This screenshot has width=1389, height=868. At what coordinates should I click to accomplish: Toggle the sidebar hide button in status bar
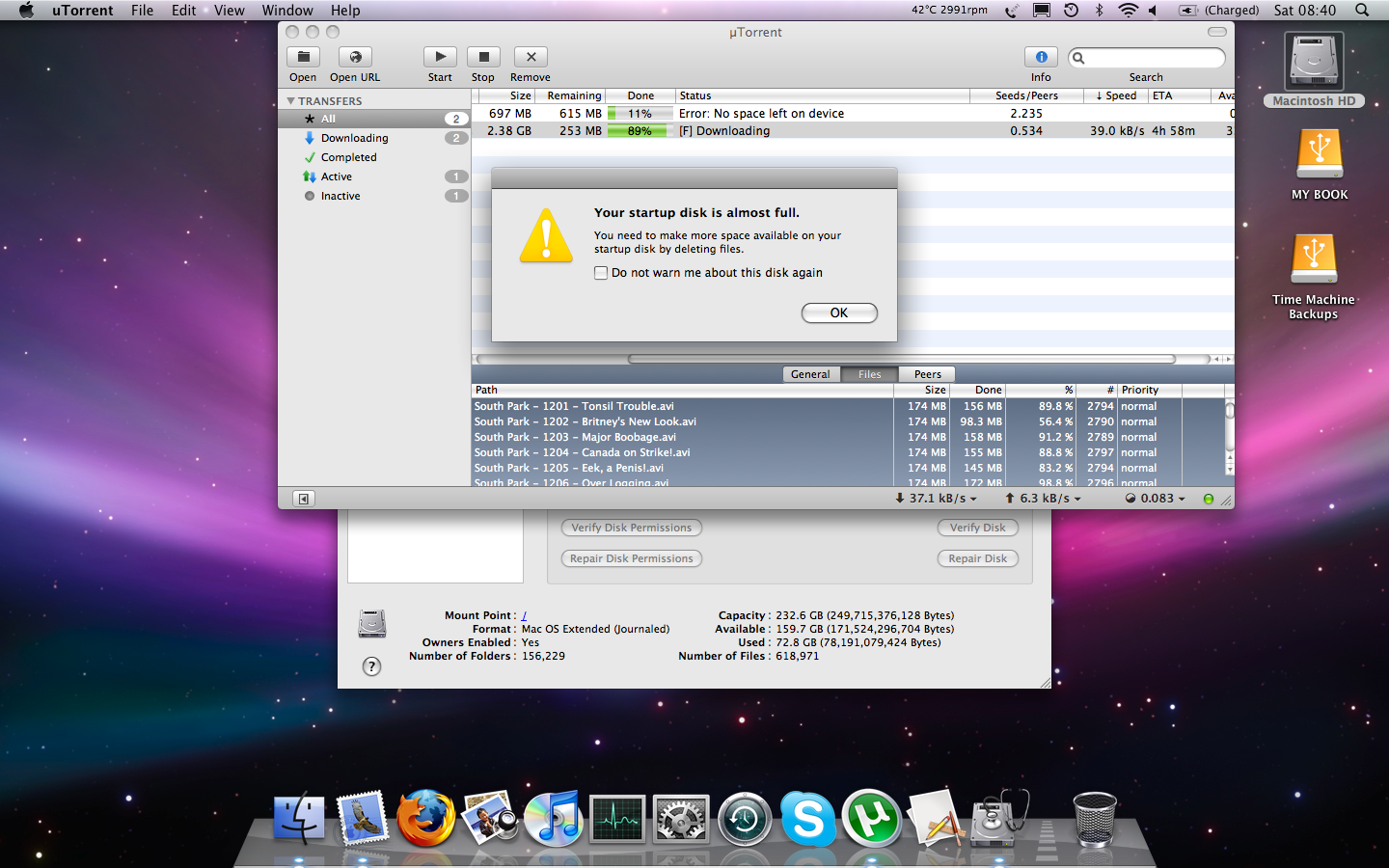tap(304, 499)
